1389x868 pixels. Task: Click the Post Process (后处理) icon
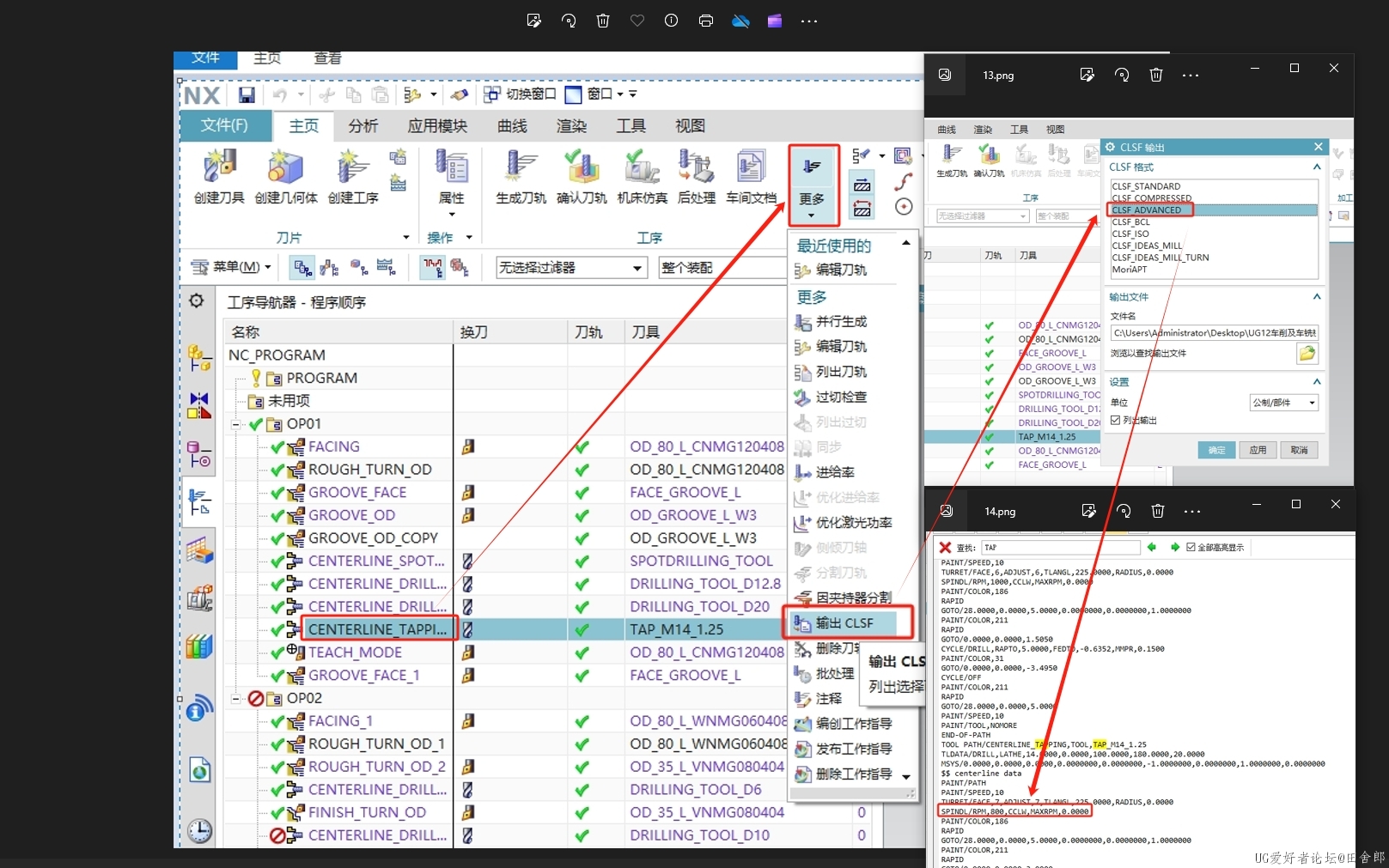[696, 167]
